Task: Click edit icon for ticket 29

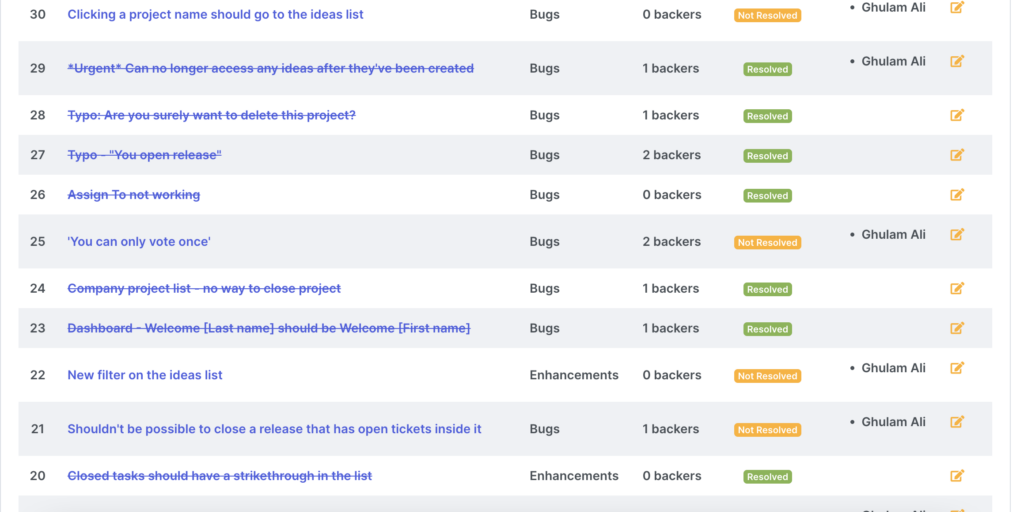Action: 957,62
